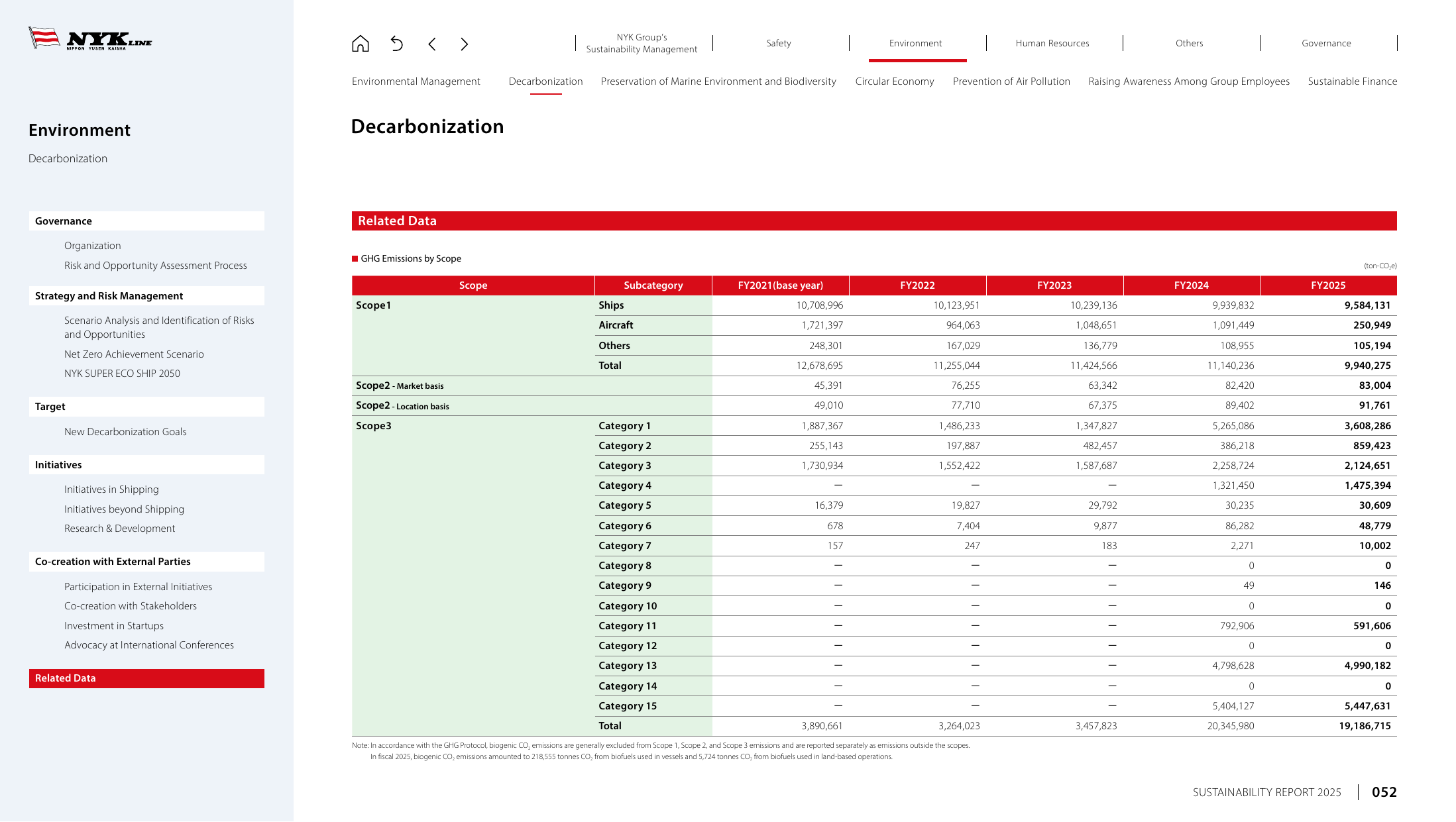Screen dimensions: 1456x822
Task: Click the GHG Emissions by Scope title
Action: click(x=411, y=259)
